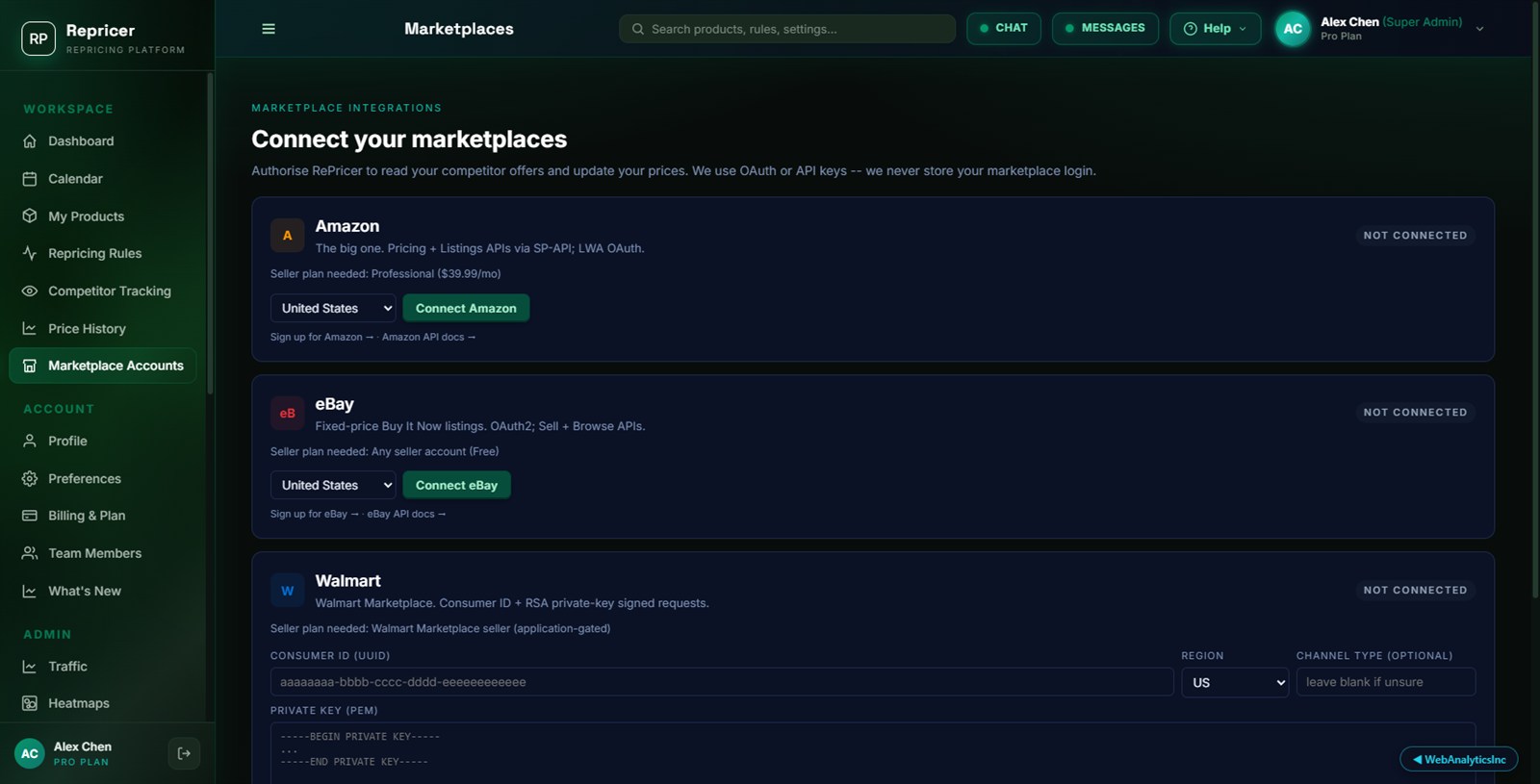Click the Team Members people icon

(30, 553)
